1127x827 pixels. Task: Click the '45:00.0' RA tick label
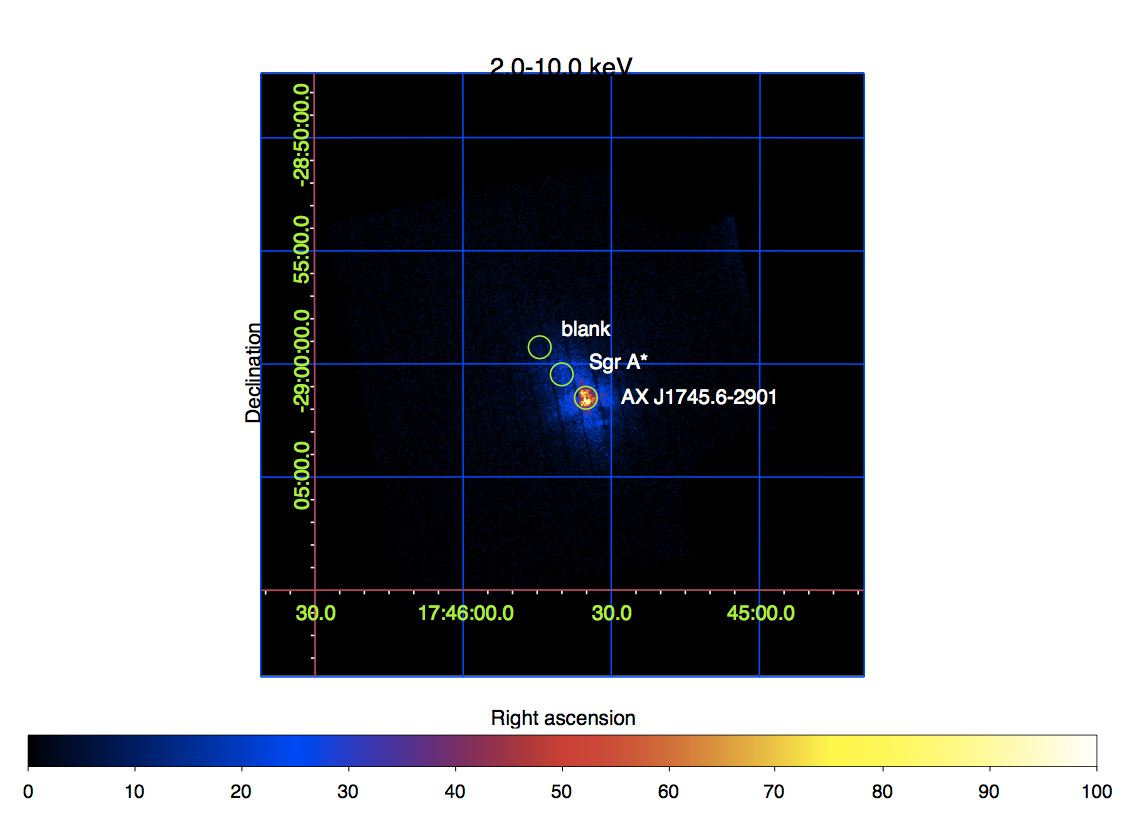pyautogui.click(x=760, y=613)
